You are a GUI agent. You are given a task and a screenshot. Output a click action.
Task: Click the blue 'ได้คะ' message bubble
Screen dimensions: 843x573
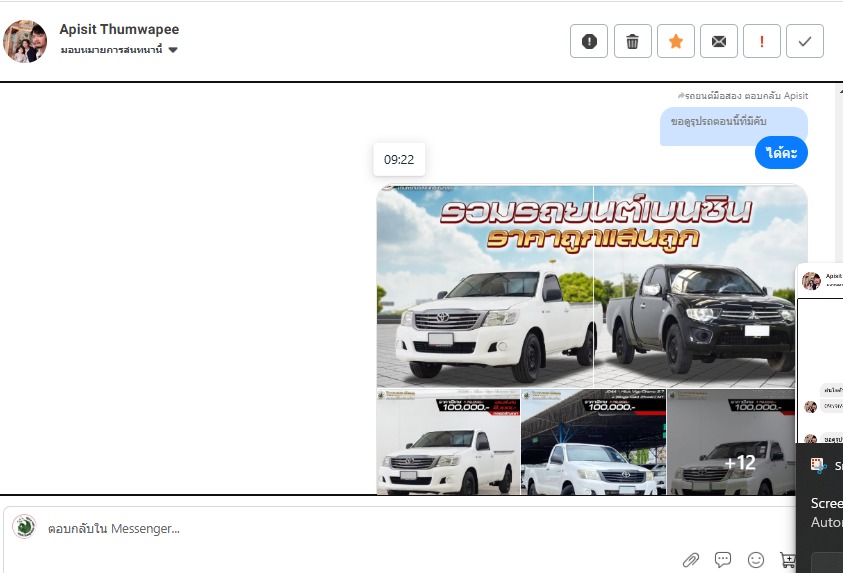[780, 153]
